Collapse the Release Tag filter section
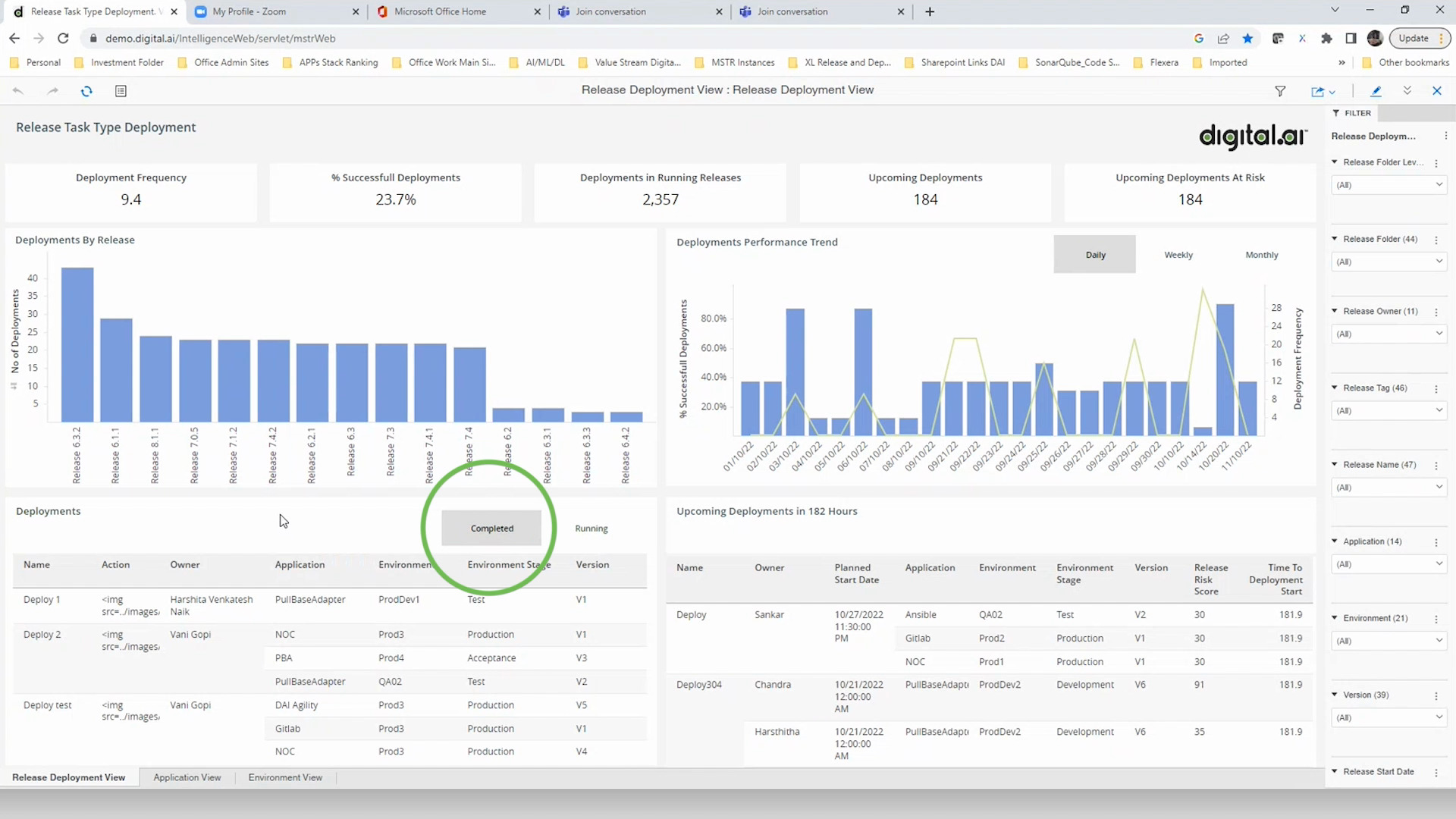The image size is (1456, 819). click(x=1335, y=388)
